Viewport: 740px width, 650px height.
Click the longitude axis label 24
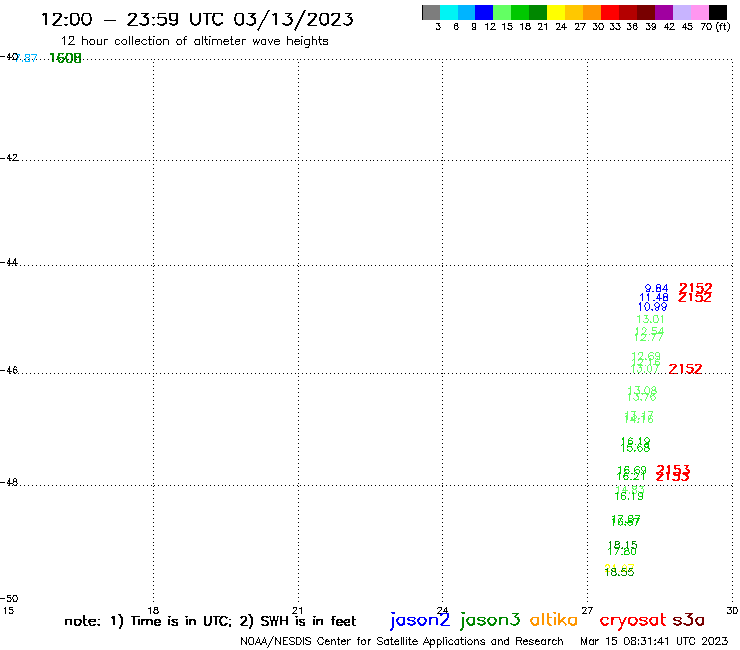pos(442,610)
